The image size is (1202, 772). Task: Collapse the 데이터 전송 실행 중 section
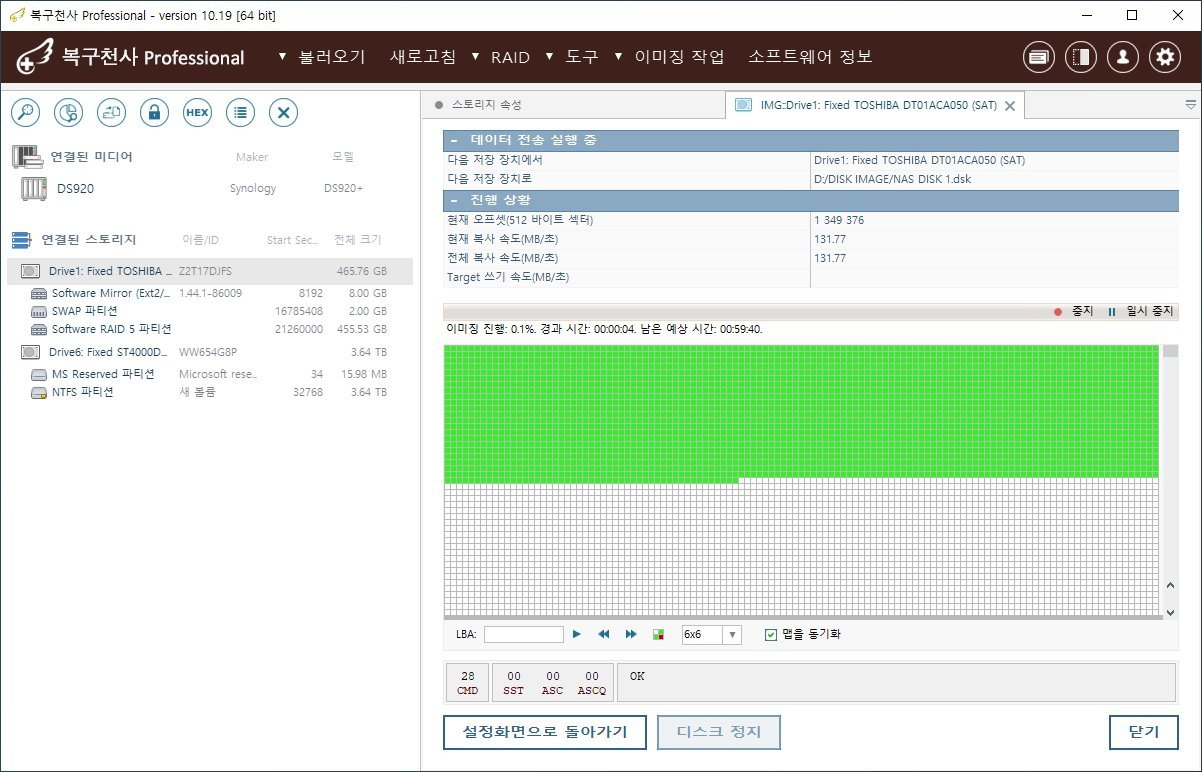455,140
